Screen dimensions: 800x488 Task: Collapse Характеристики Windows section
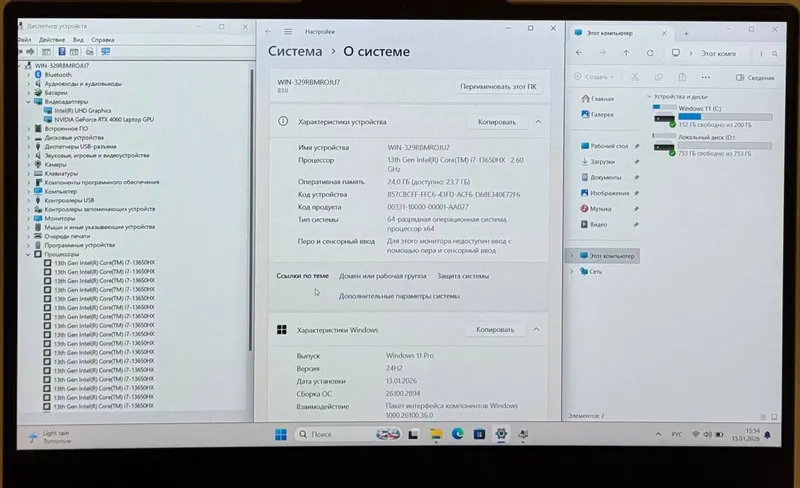tap(536, 330)
